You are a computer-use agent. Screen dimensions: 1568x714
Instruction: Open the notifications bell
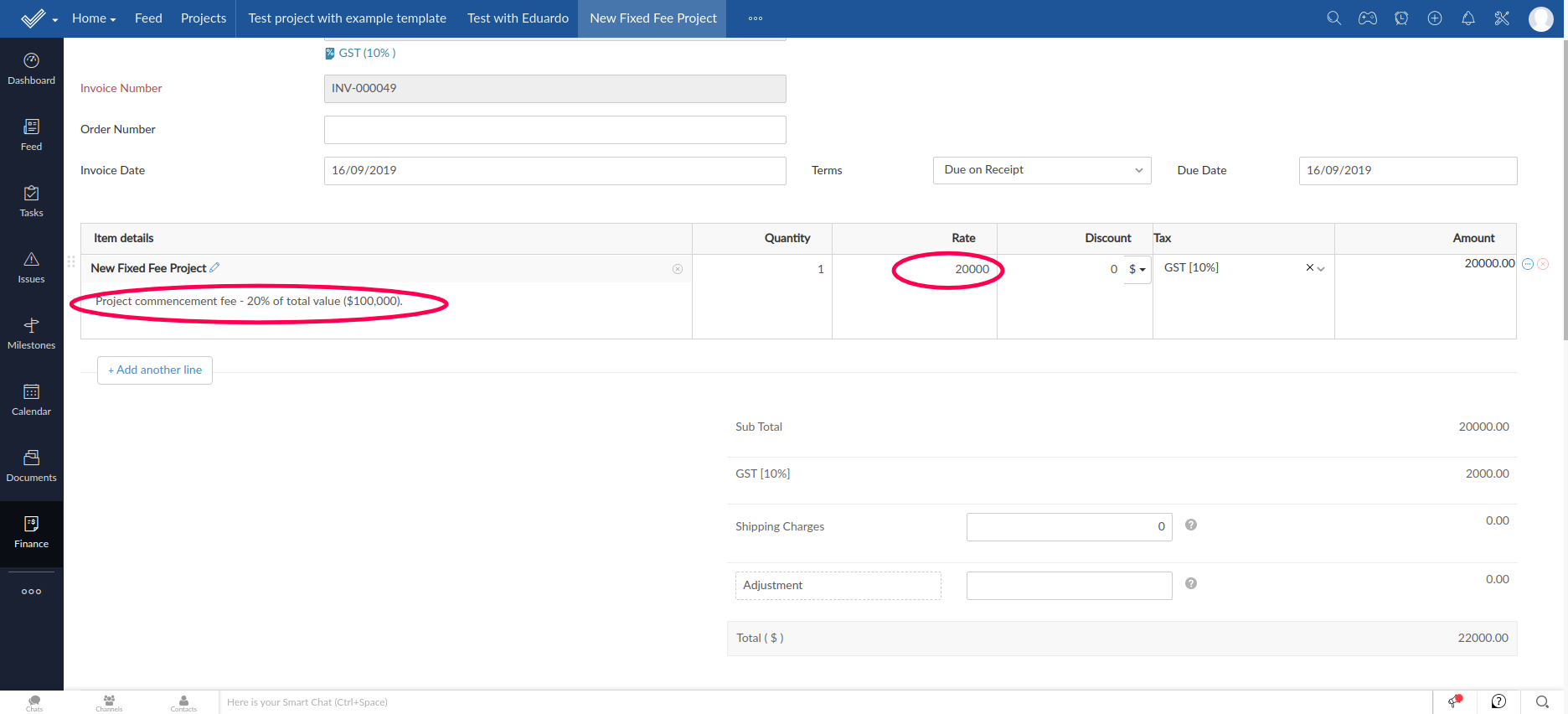1468,18
